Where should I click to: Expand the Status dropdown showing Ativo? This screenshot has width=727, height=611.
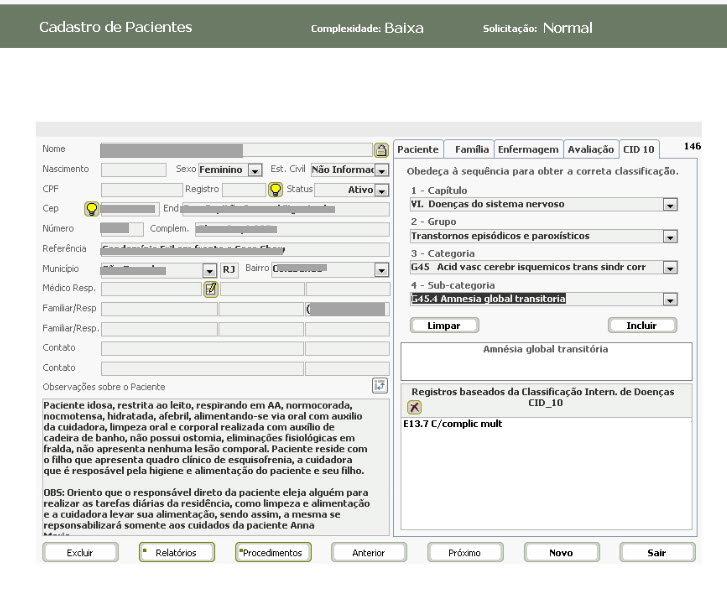381,190
